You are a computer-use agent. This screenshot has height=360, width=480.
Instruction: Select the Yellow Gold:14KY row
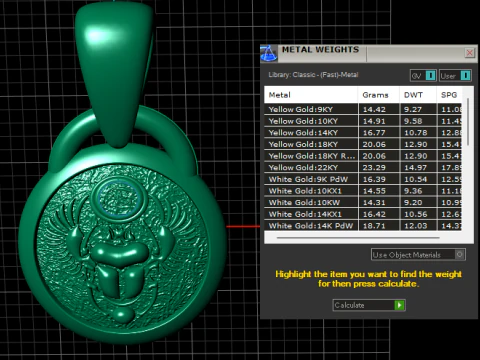click(363, 133)
